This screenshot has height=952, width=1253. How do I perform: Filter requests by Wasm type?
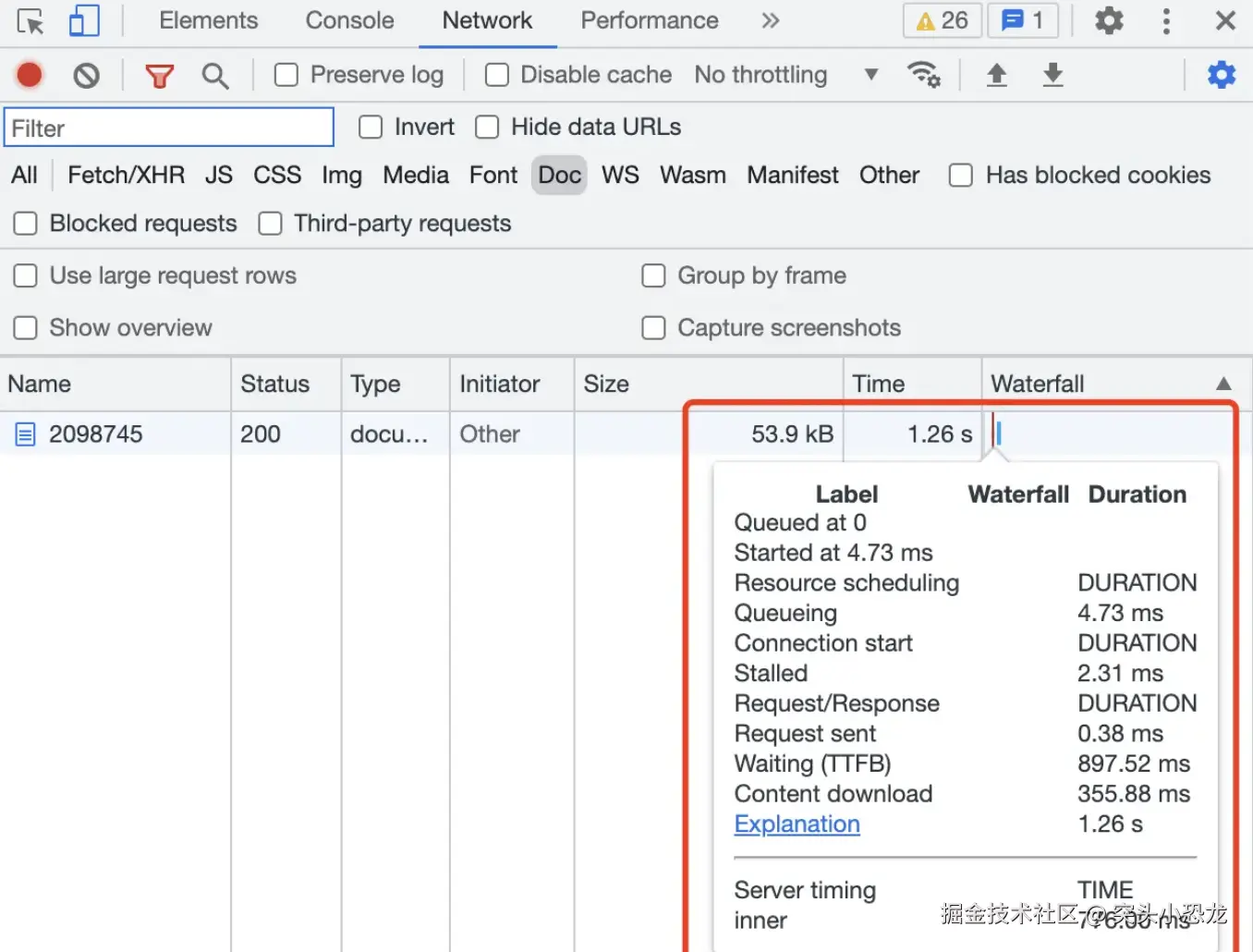point(693,175)
